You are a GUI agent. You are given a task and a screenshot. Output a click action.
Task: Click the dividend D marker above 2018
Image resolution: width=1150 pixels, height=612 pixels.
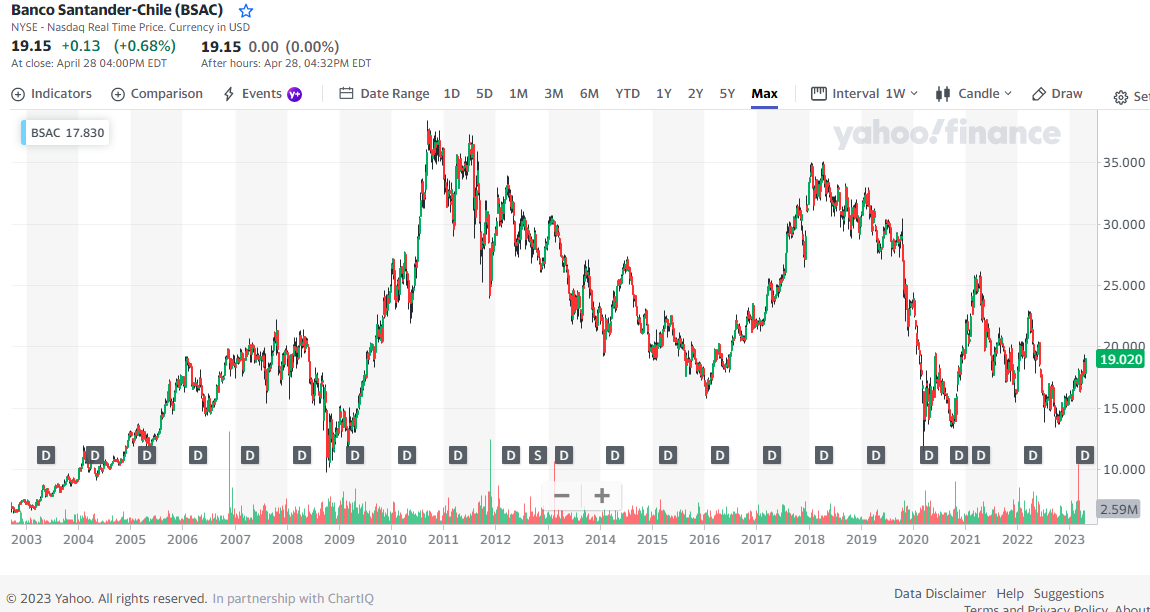click(824, 455)
